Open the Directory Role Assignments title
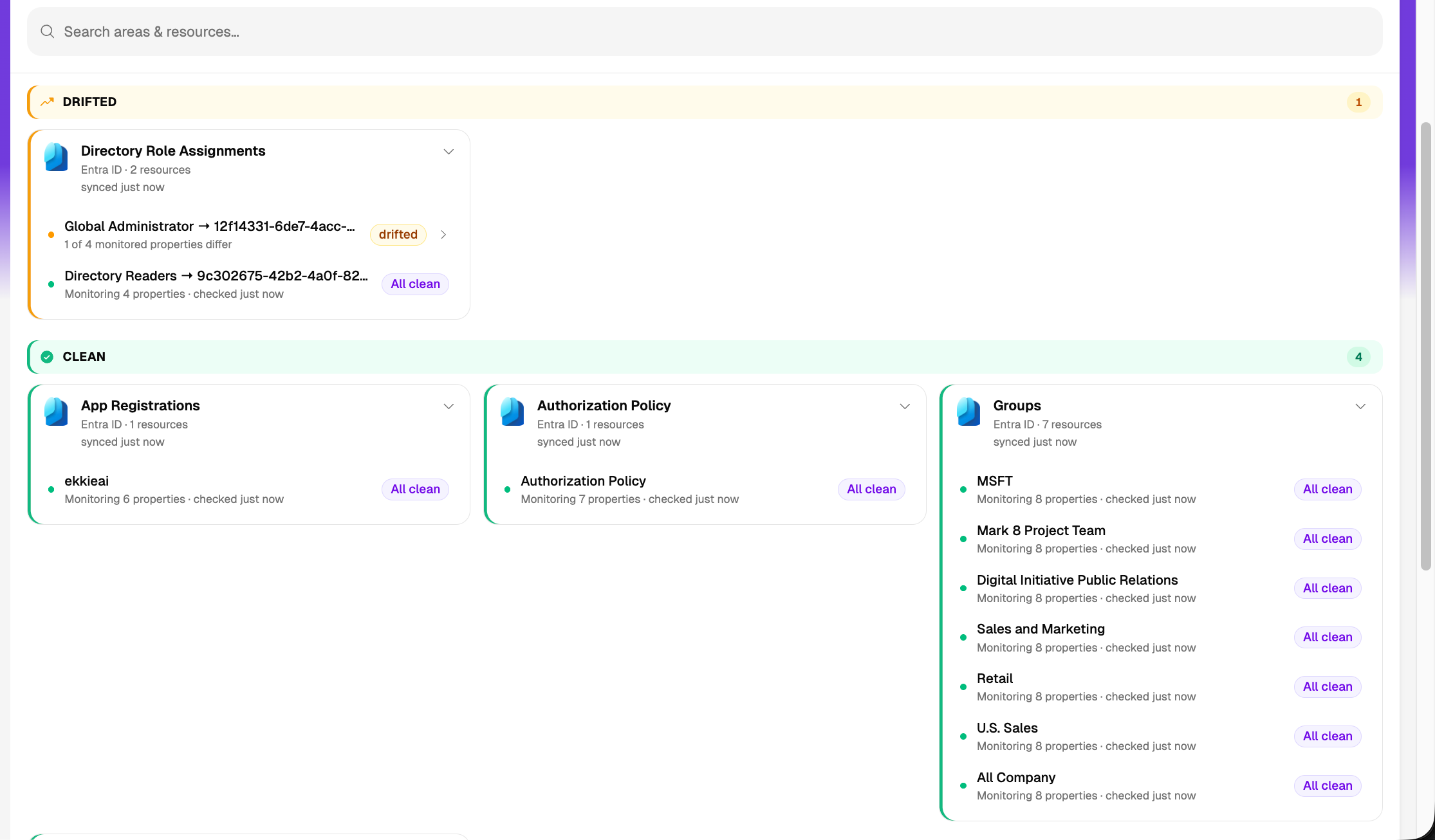The width and height of the screenshot is (1435, 840). (173, 151)
